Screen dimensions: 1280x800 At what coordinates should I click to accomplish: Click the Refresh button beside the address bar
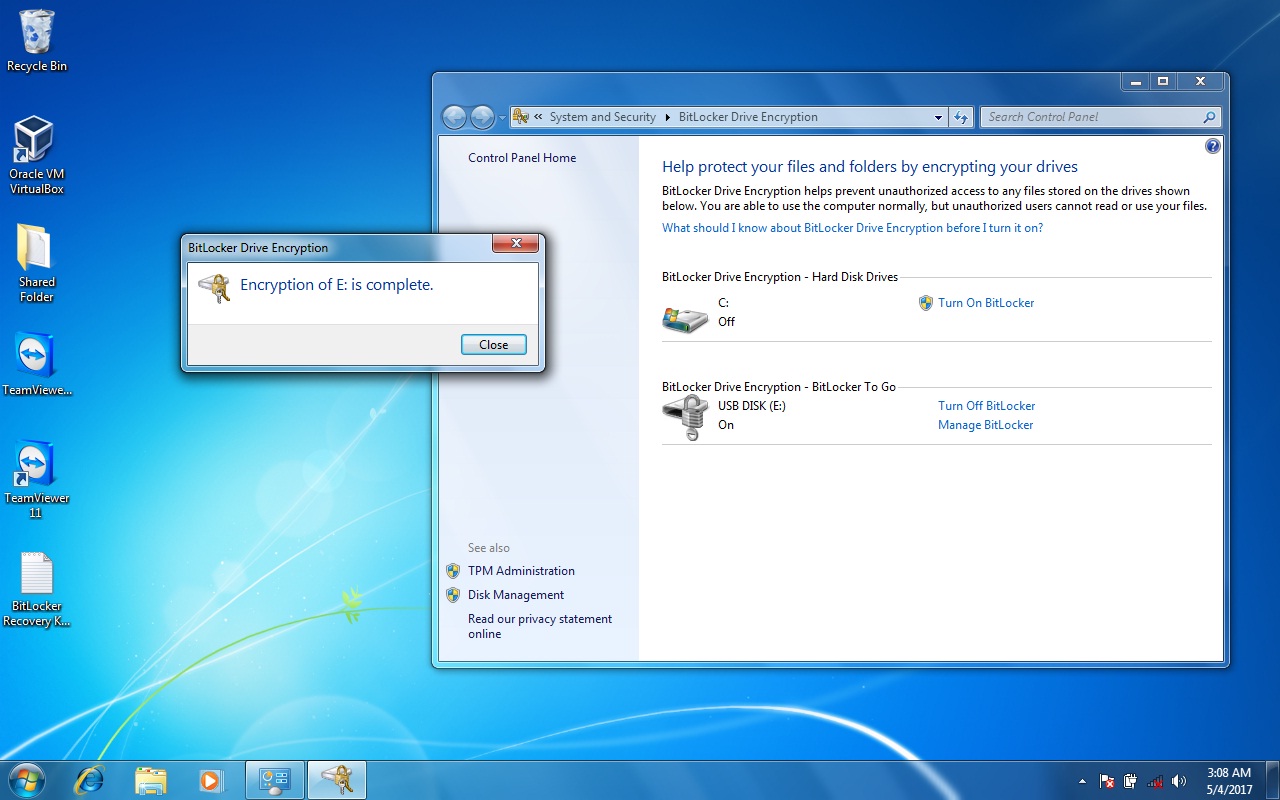[961, 117]
